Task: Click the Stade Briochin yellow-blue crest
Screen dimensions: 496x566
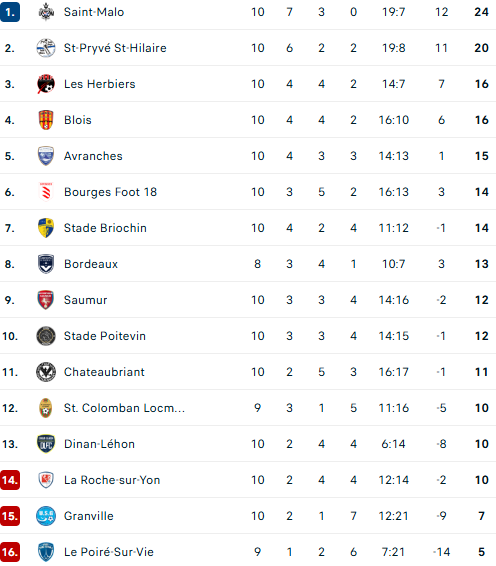Action: (x=46, y=228)
